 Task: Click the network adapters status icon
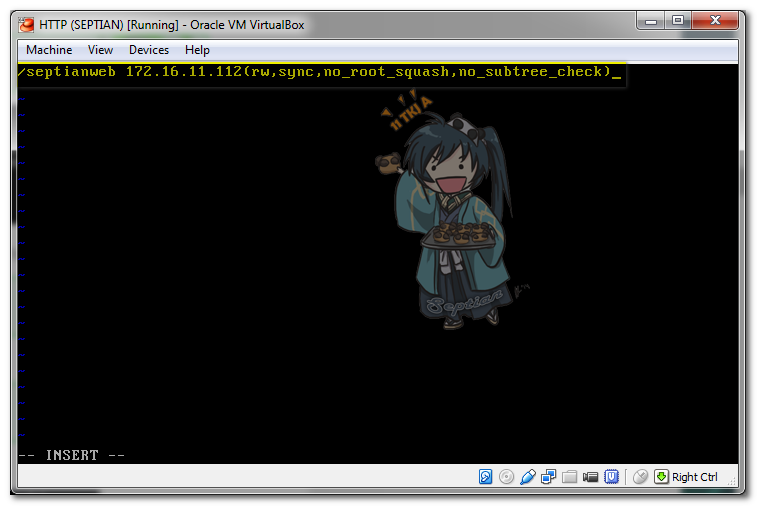click(548, 477)
